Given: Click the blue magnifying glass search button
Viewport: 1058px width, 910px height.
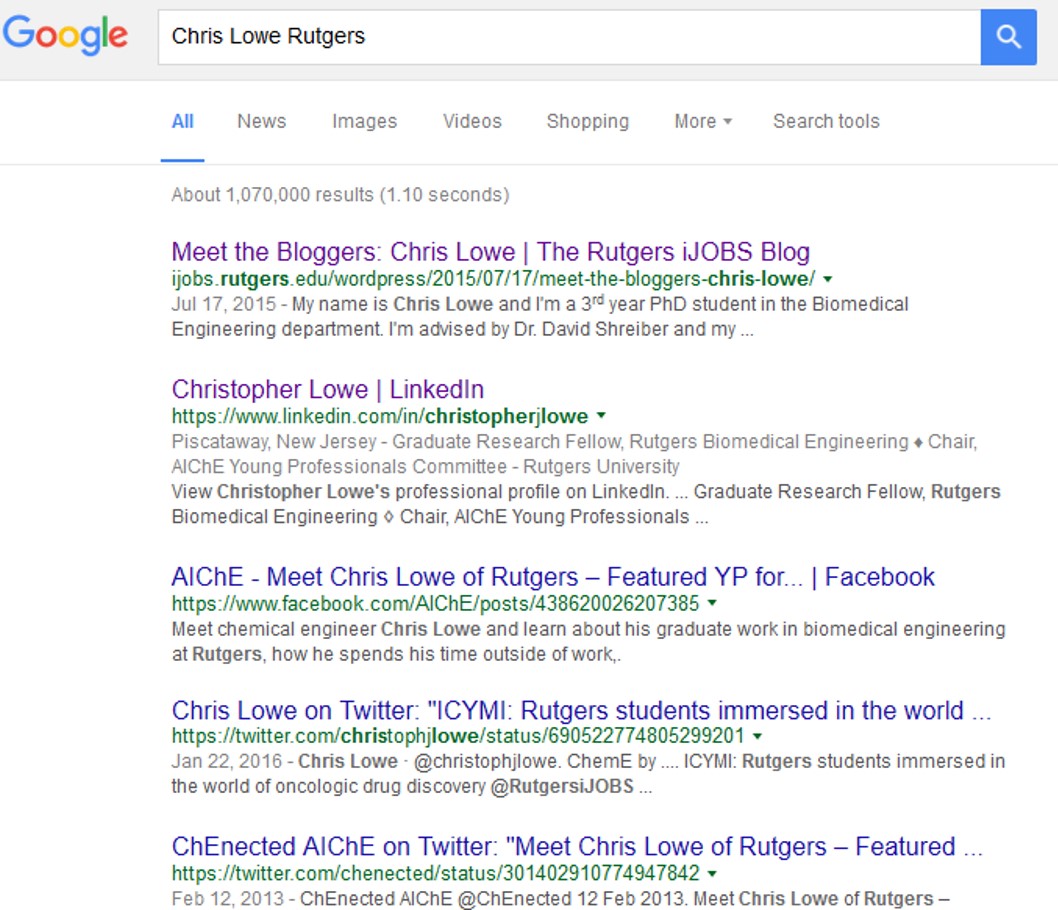Looking at the screenshot, I should (x=1008, y=37).
